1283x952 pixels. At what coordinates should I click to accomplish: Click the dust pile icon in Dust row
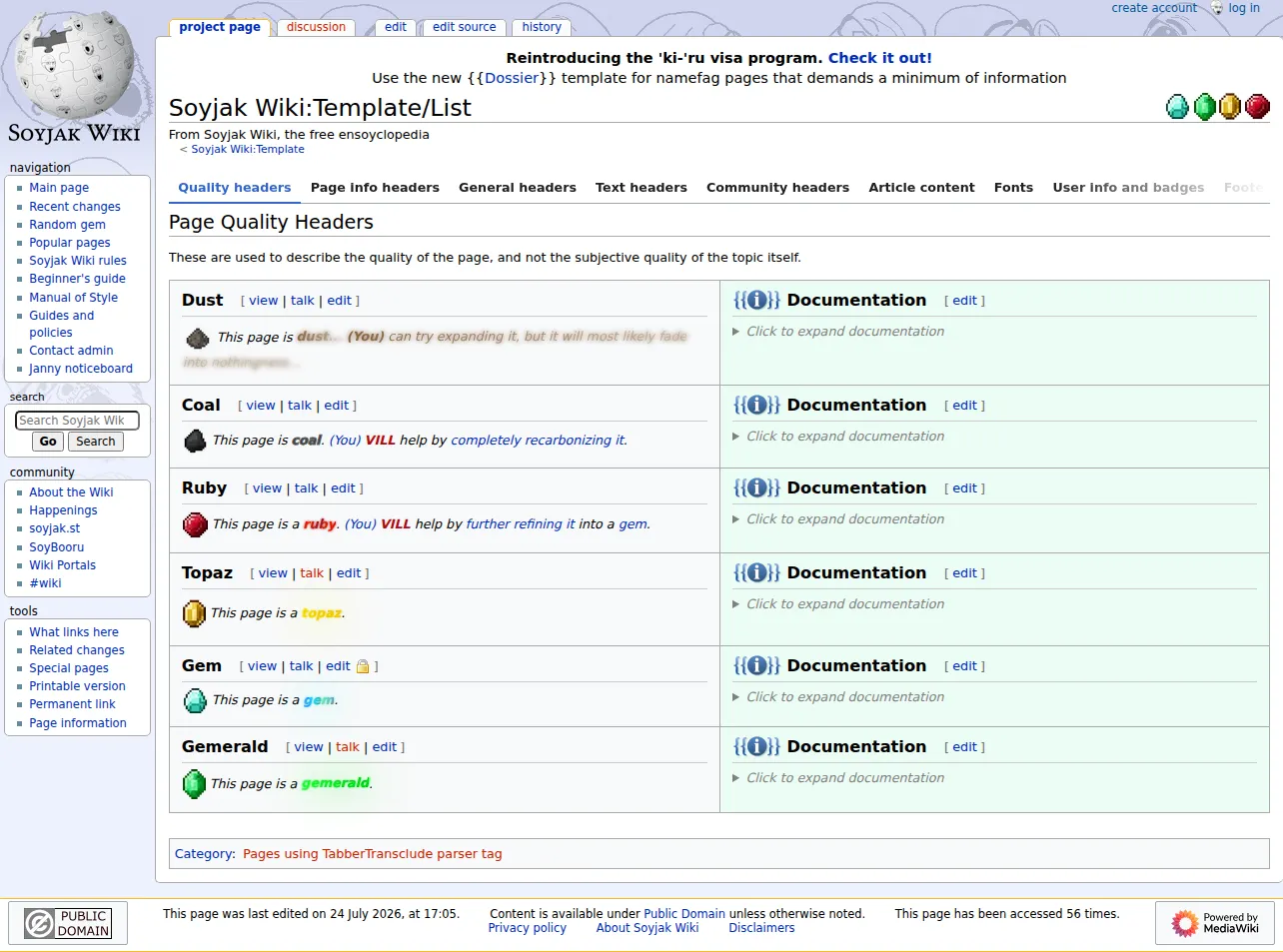click(198, 338)
